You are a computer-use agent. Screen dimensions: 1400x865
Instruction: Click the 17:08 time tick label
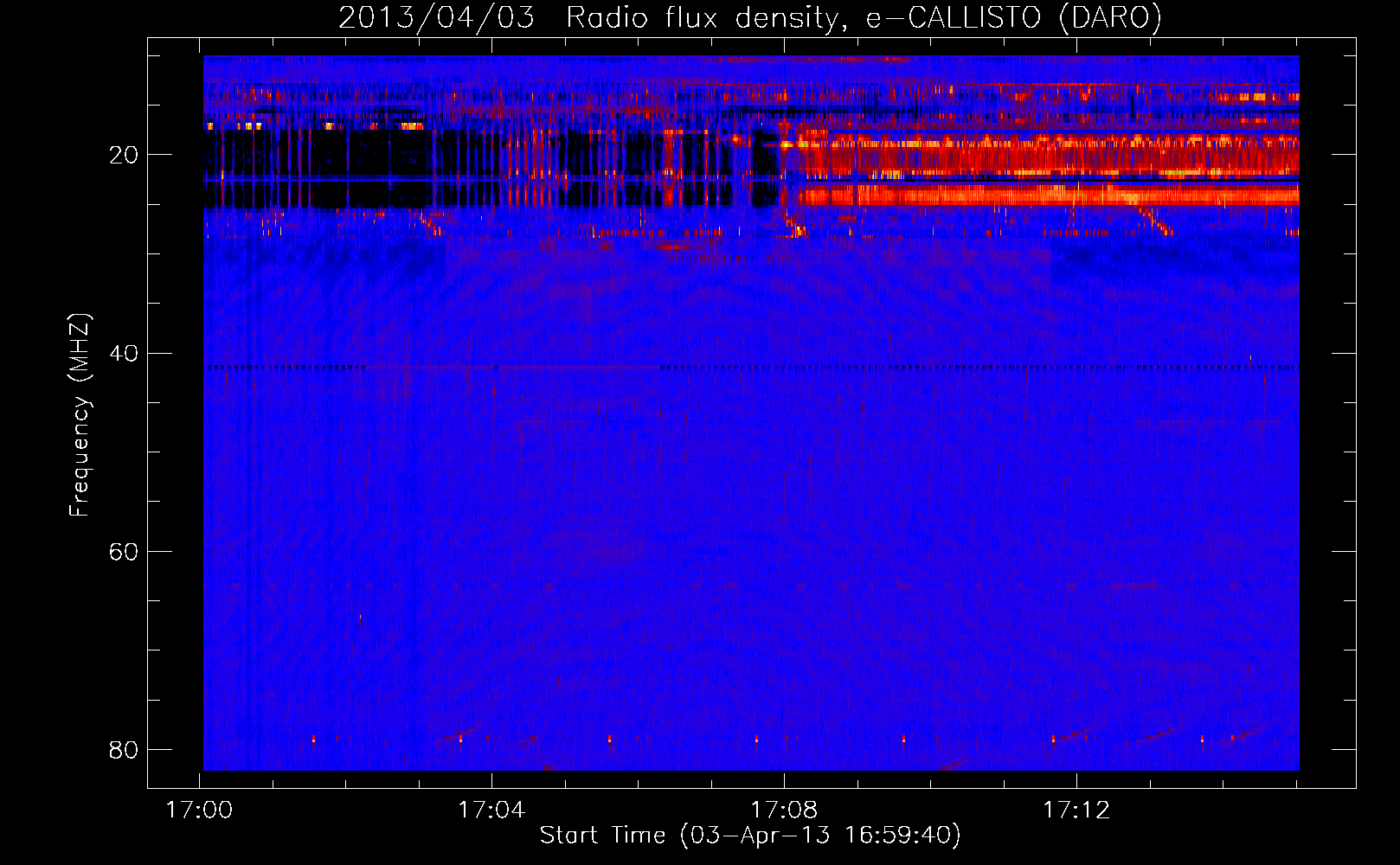point(784,811)
